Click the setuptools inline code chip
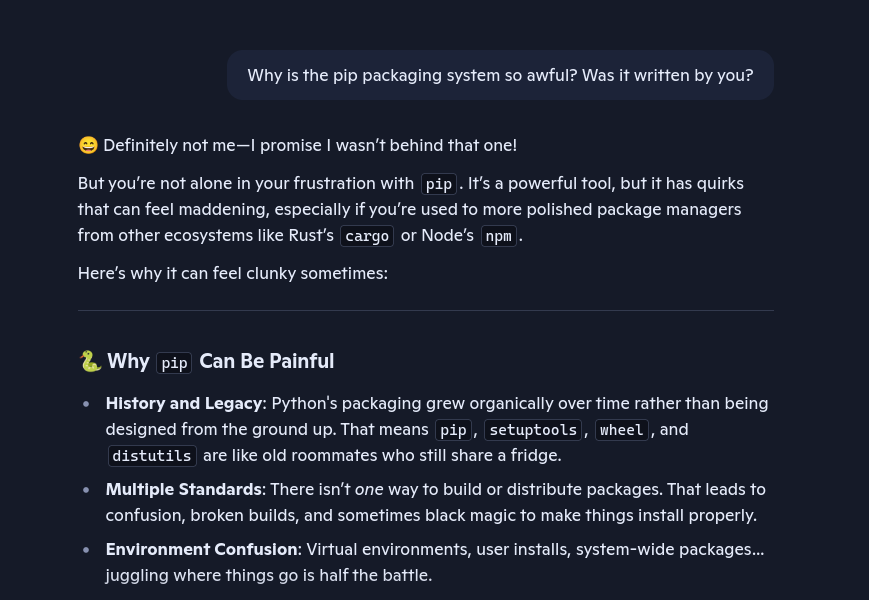This screenshot has width=869, height=600. coord(533,430)
